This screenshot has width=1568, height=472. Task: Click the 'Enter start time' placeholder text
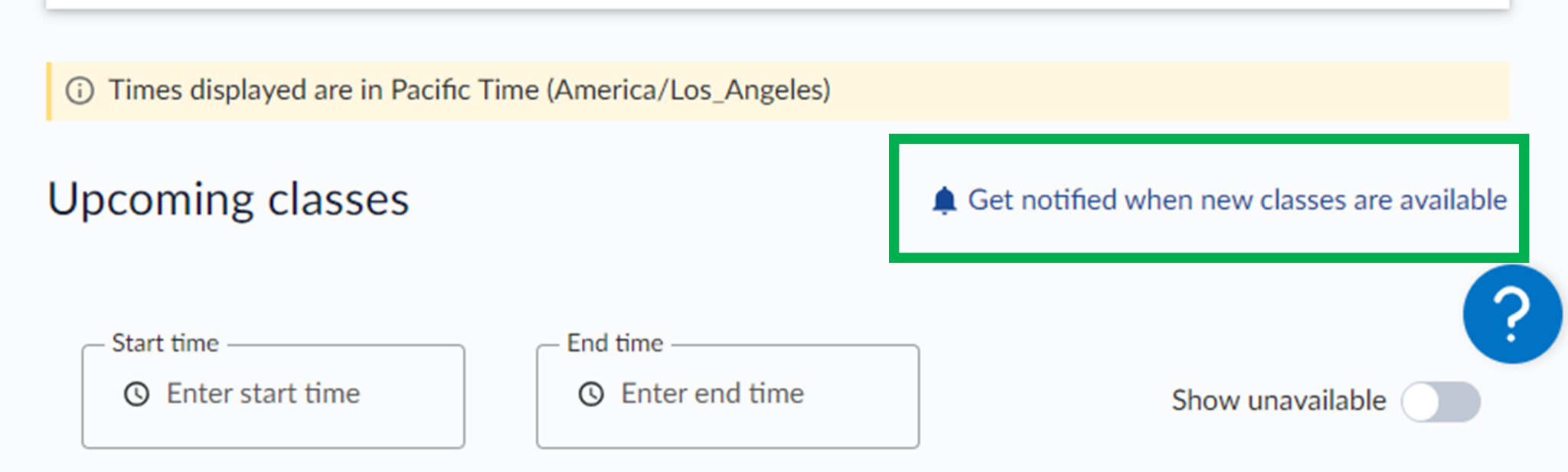263,394
